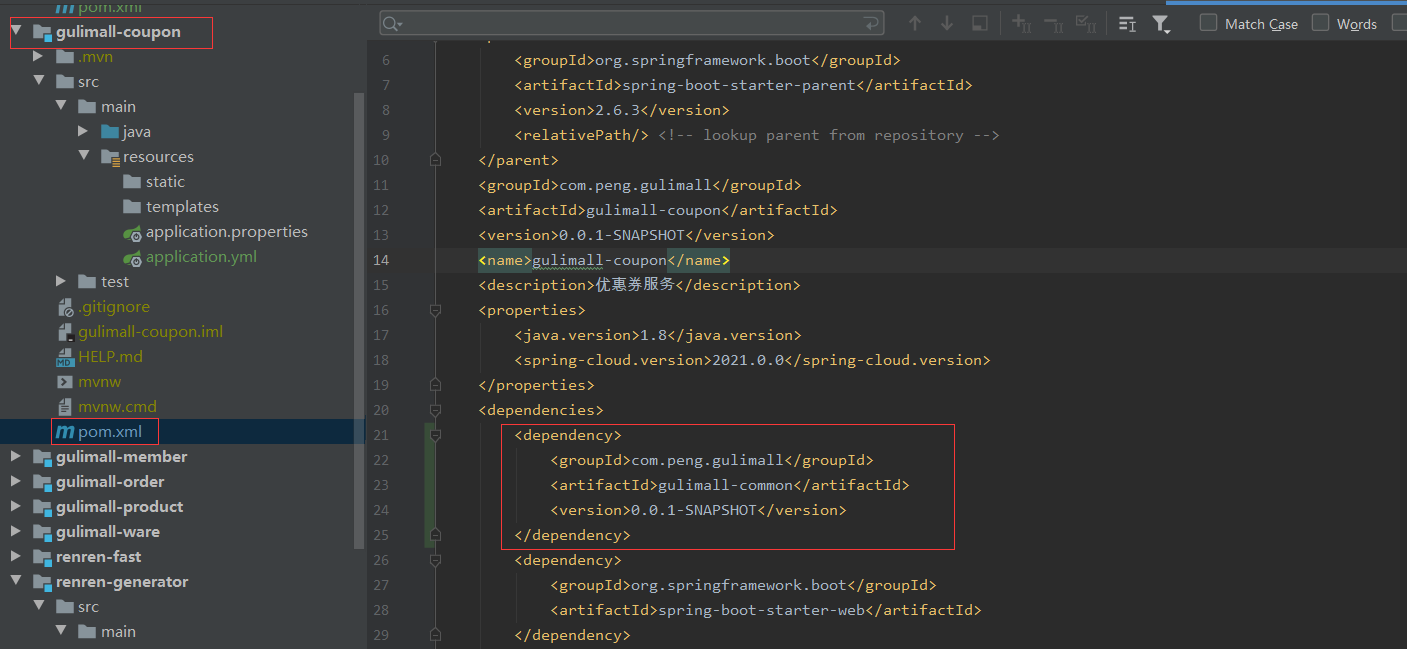
Task: Click line number 14 in gutter
Action: (x=381, y=260)
